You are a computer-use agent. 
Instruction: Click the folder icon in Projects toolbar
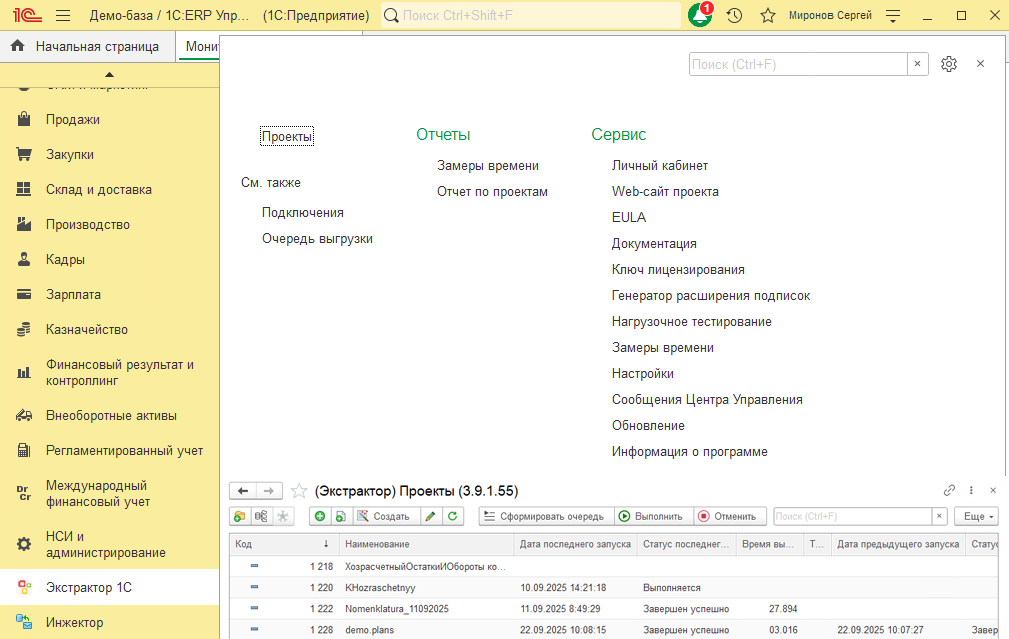(239, 516)
